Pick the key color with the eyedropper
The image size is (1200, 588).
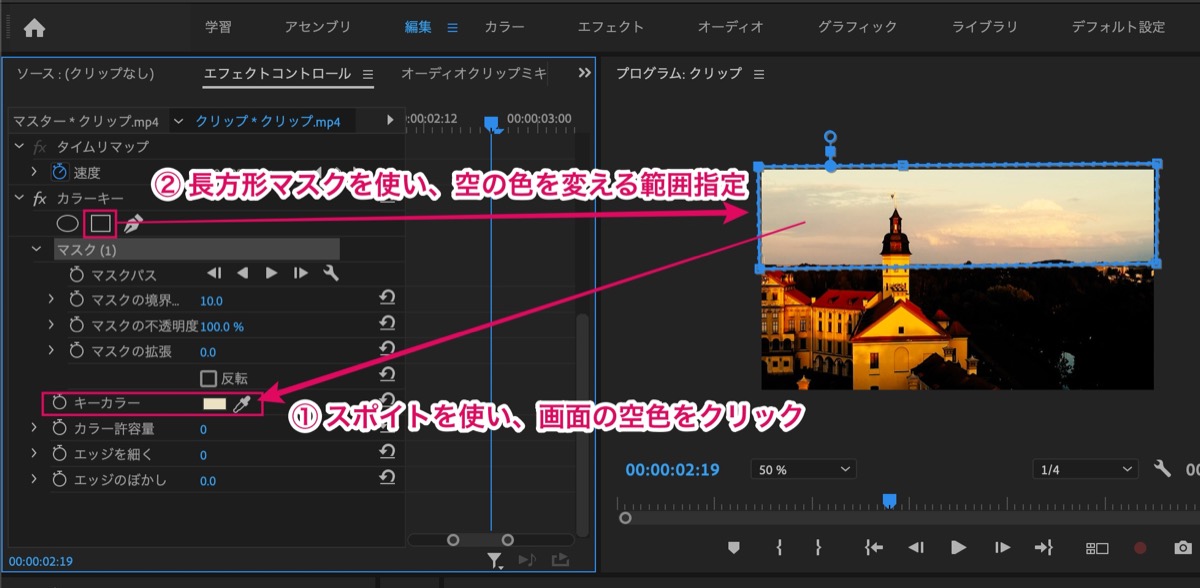pos(242,404)
